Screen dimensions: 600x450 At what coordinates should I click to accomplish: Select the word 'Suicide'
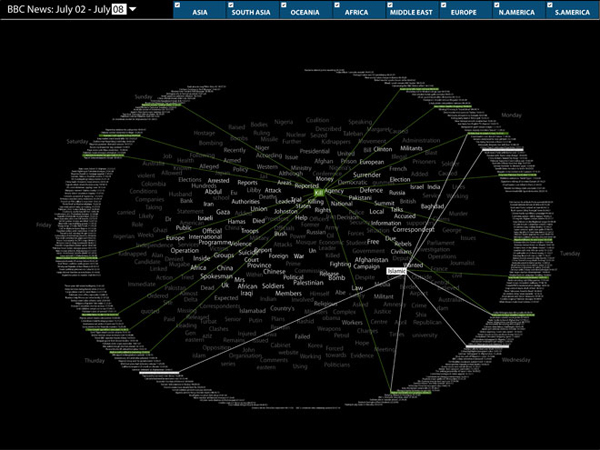point(248,253)
